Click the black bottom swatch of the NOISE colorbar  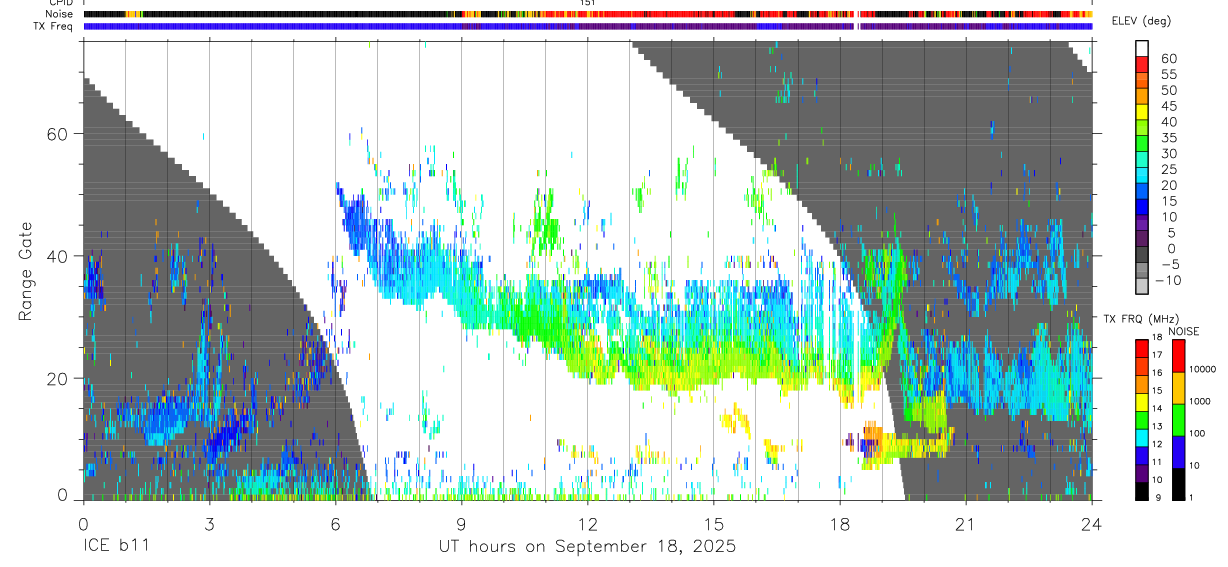[x=1178, y=483]
